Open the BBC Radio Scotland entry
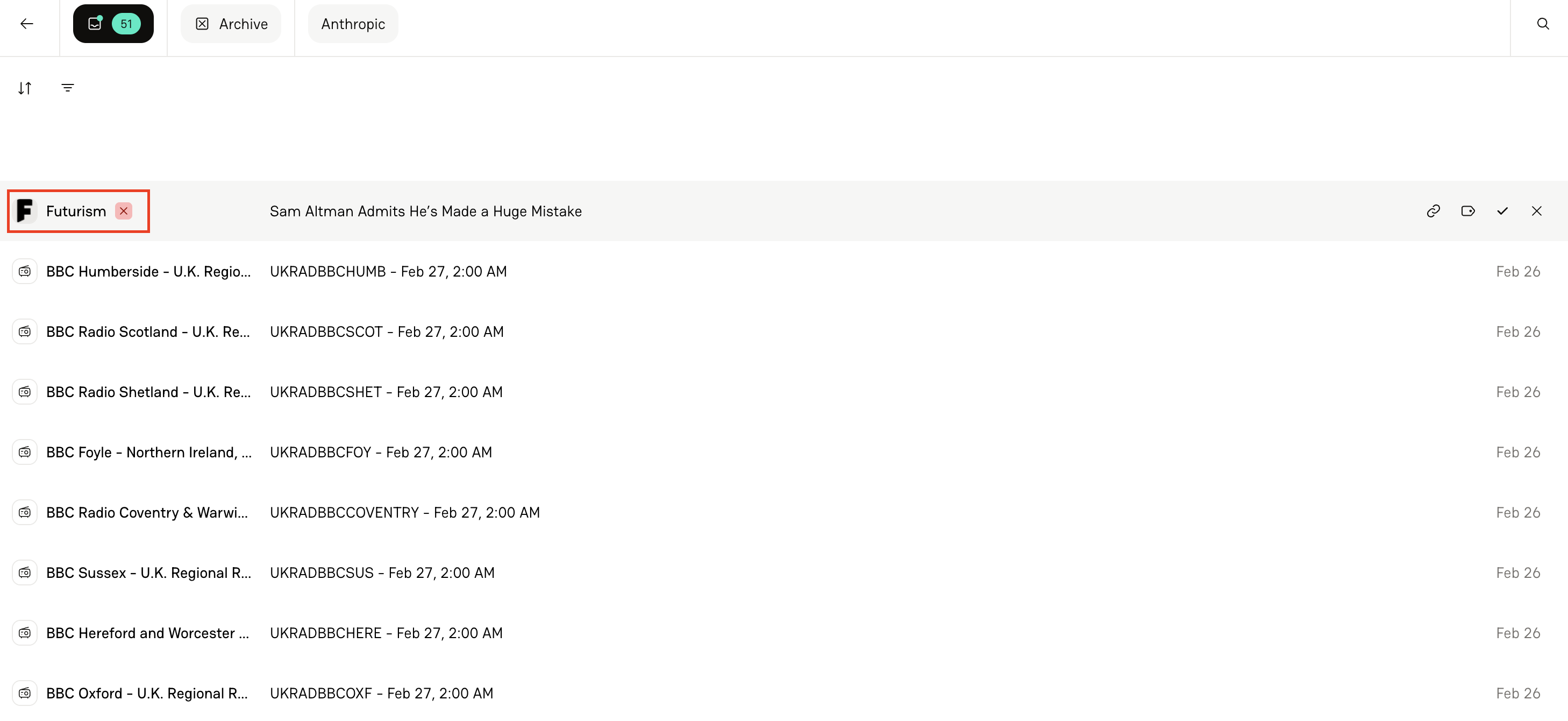Viewport: 1568px width, 721px height. (x=148, y=331)
